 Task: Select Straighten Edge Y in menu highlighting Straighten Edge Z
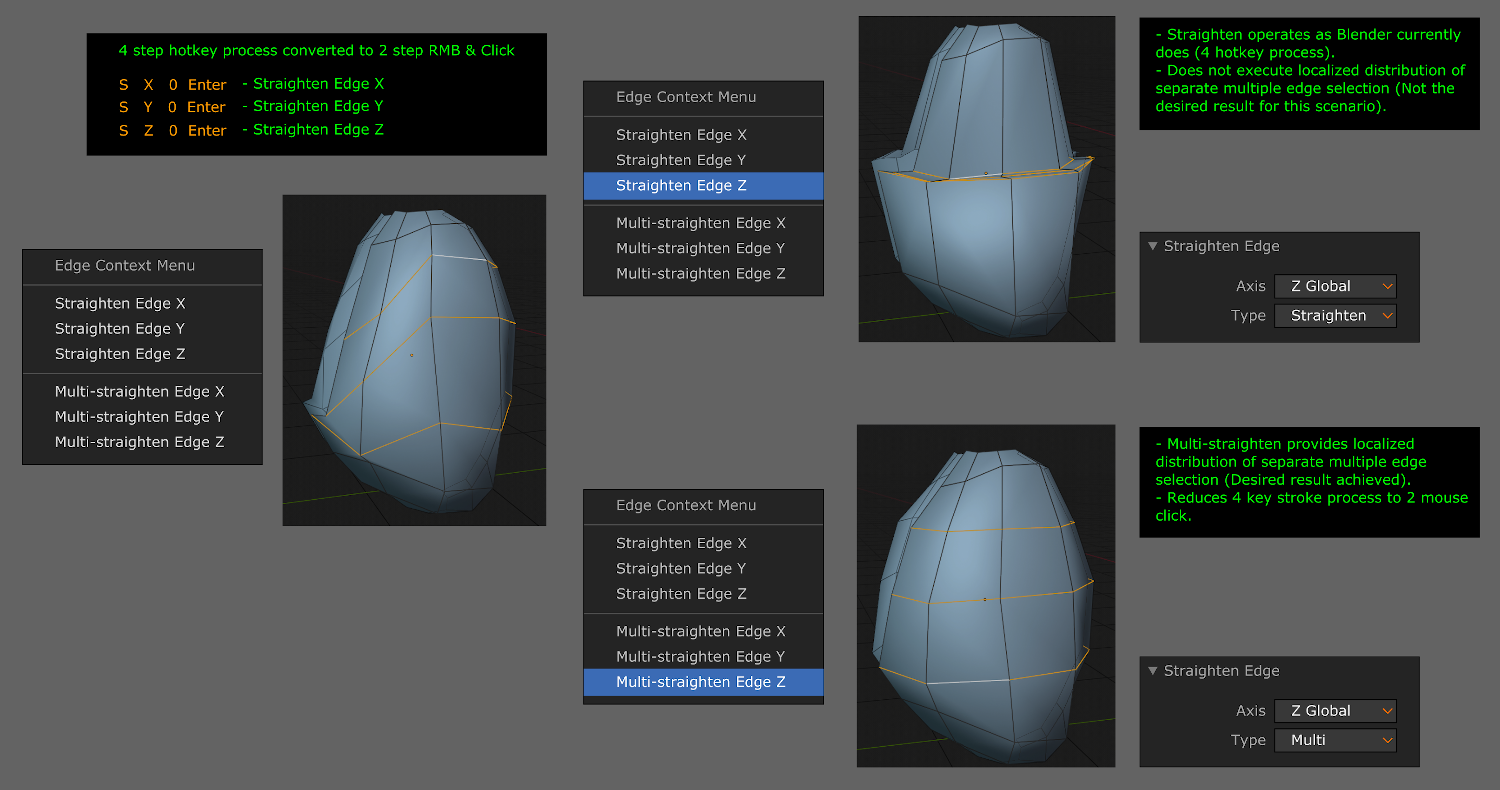click(703, 159)
